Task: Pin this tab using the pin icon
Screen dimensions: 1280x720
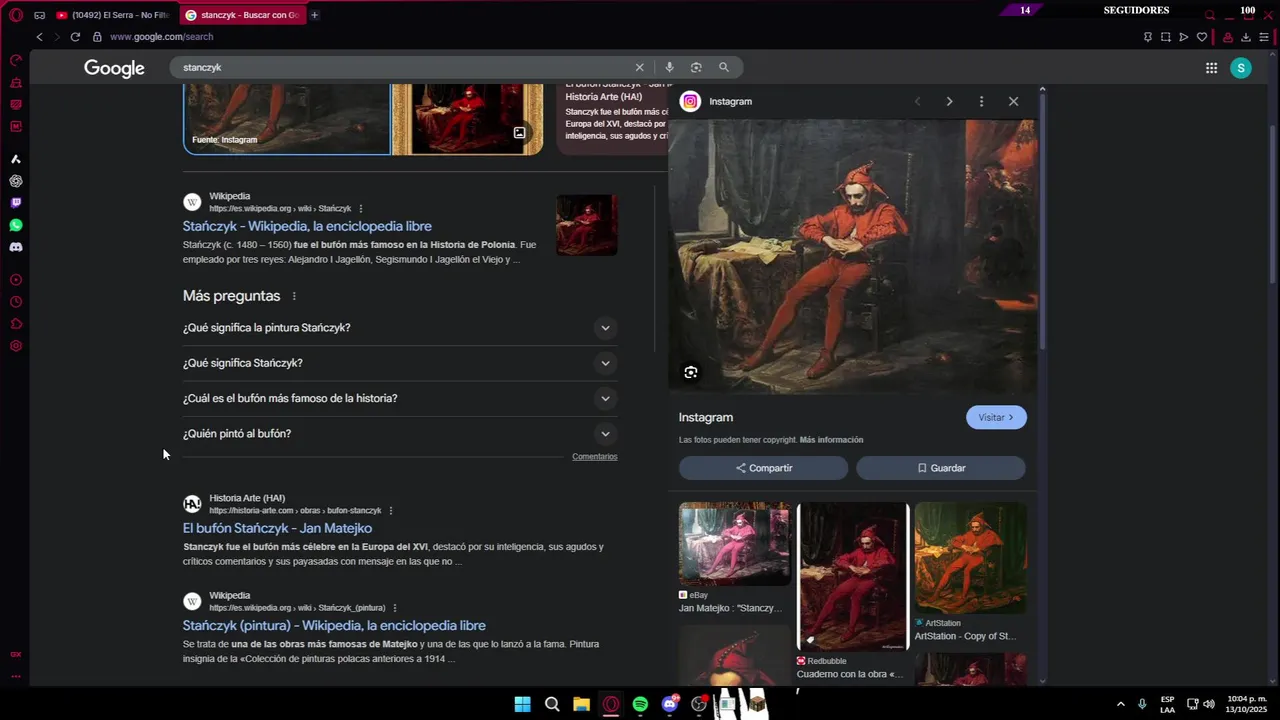Action: (1148, 37)
